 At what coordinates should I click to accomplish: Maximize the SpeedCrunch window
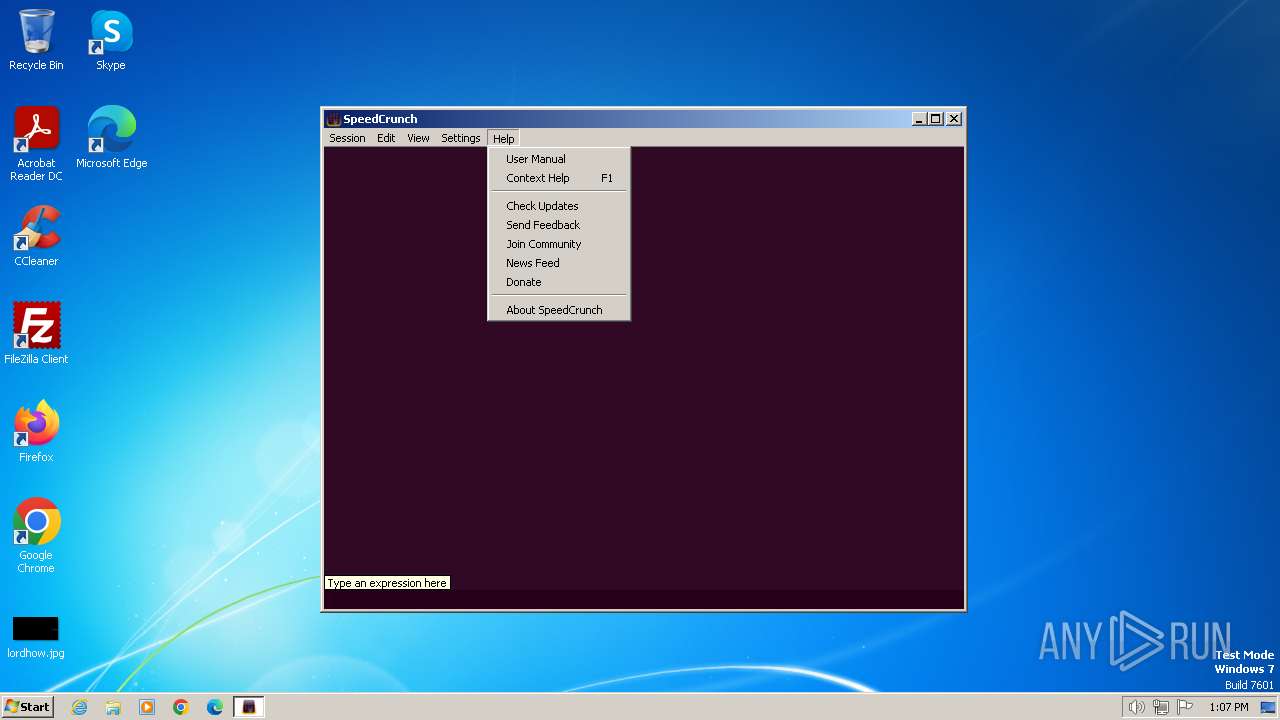pos(935,119)
